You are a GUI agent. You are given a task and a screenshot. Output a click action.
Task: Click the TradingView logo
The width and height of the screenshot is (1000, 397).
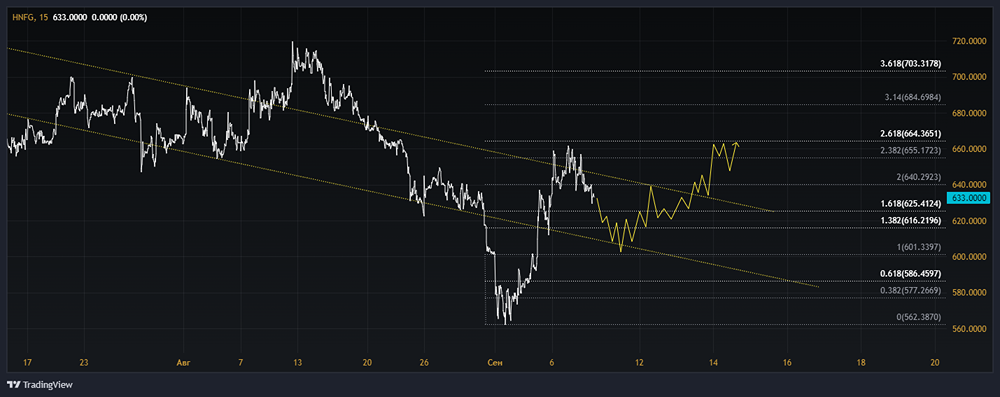pyautogui.click(x=40, y=385)
